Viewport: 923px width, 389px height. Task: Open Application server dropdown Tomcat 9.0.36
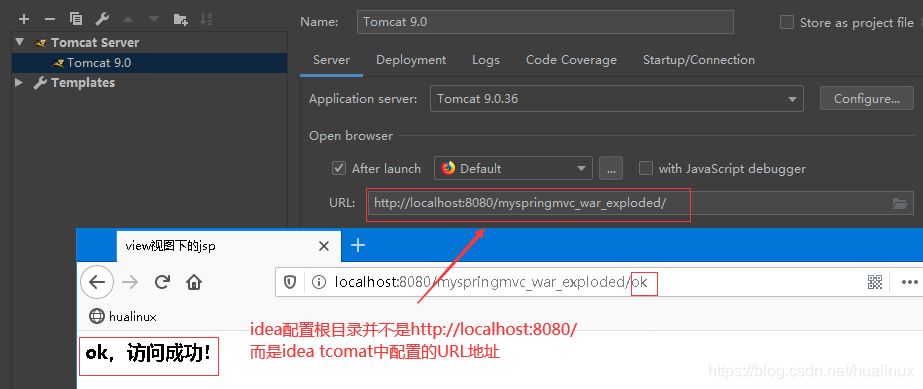coord(617,99)
